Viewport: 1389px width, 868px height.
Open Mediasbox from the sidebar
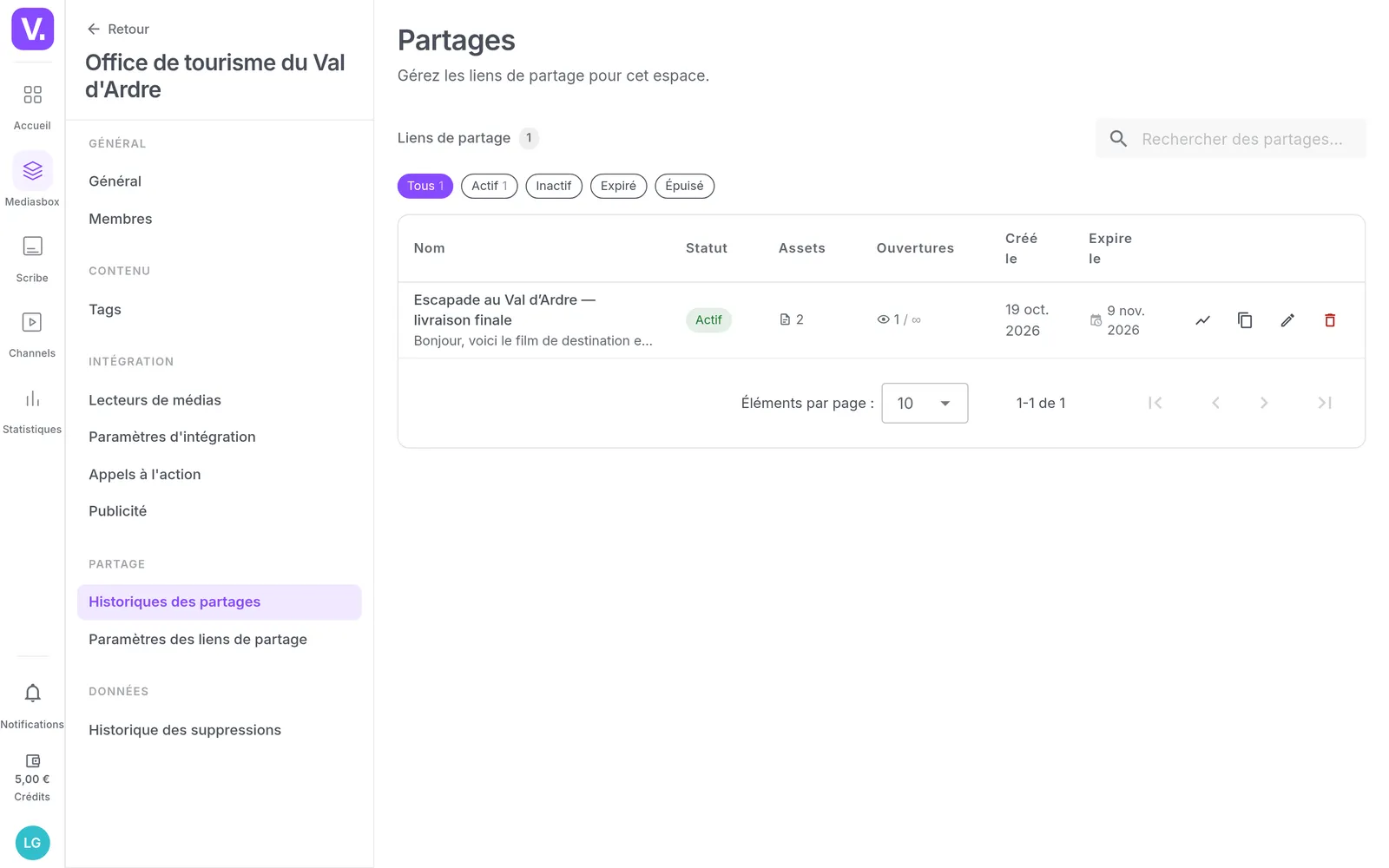(x=32, y=181)
